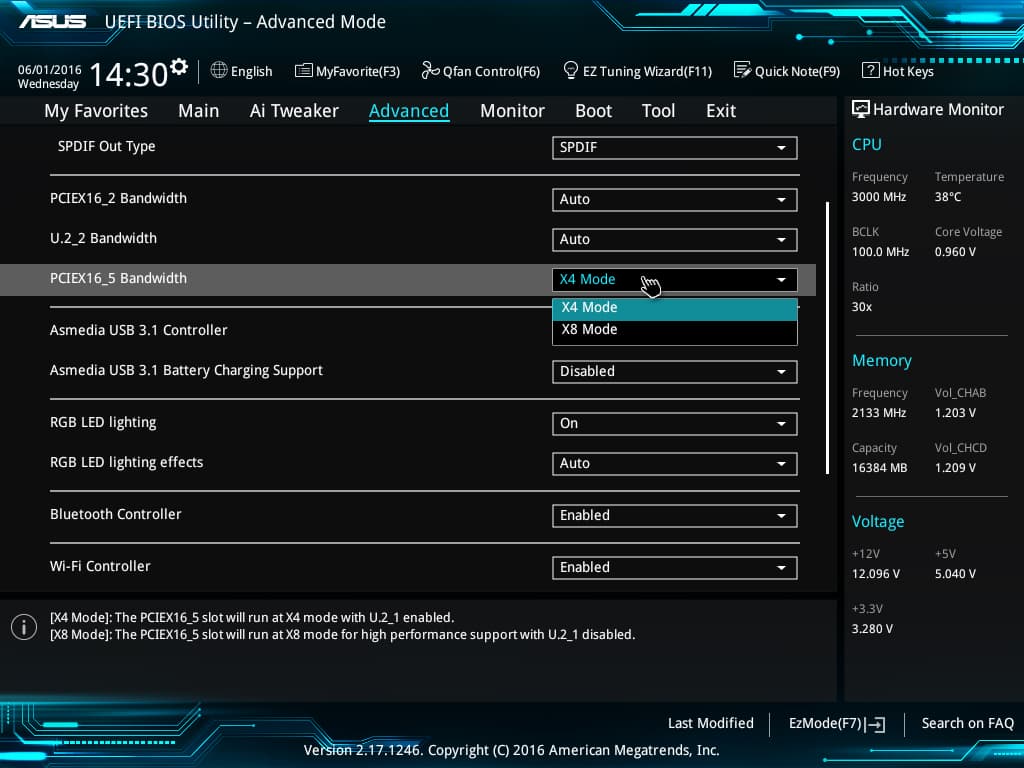Click the 16384 MB capacity value
1024x768 pixels.
coord(880,468)
